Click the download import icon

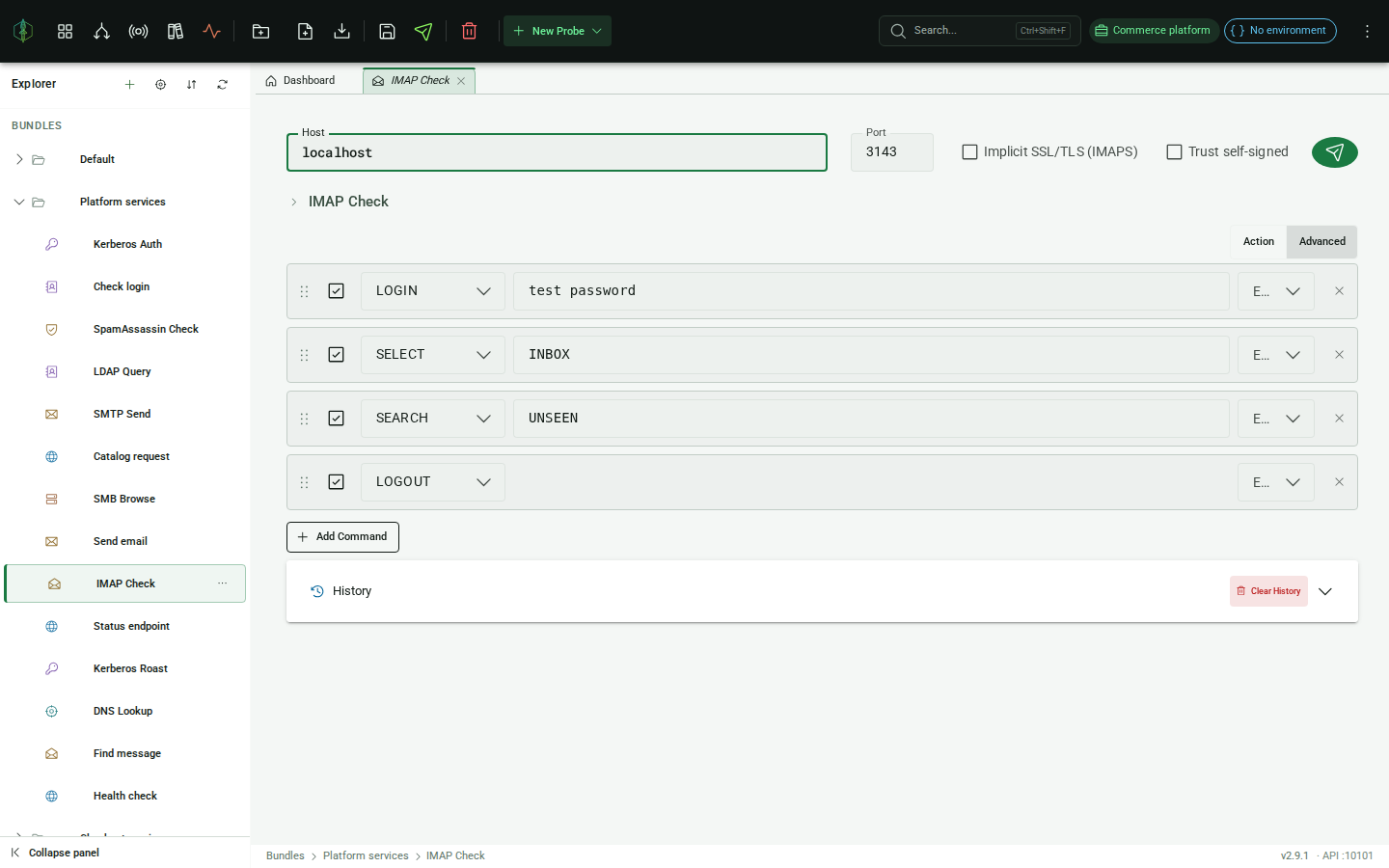[341, 31]
